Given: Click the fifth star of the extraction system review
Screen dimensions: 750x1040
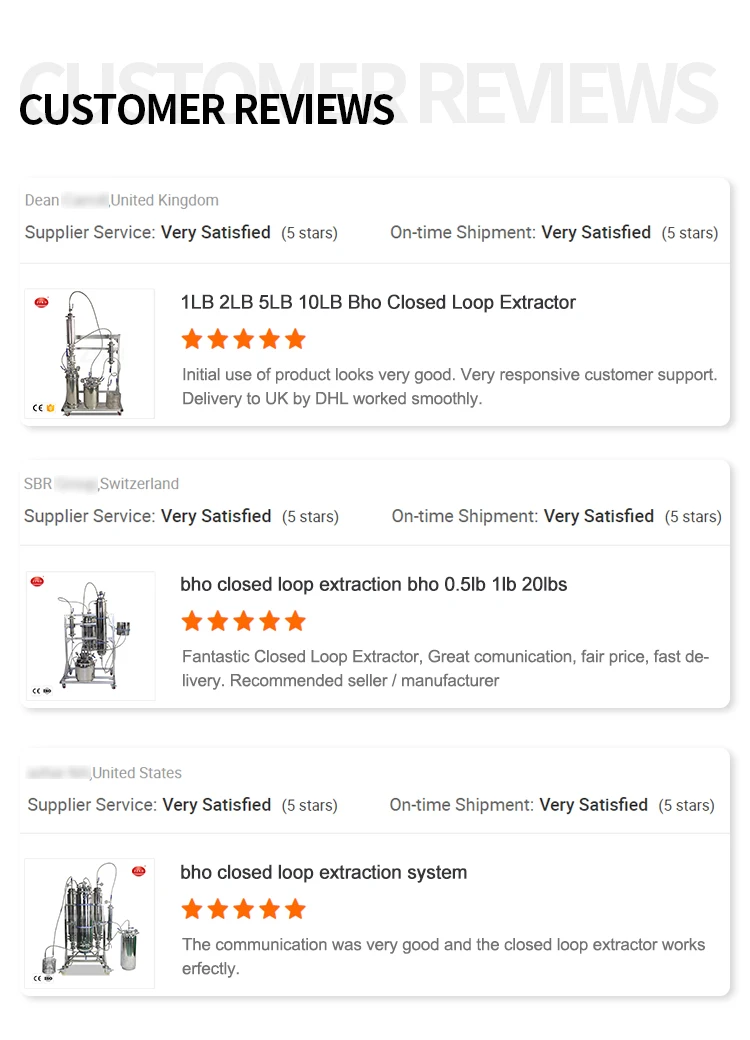Looking at the screenshot, I should [x=295, y=909].
